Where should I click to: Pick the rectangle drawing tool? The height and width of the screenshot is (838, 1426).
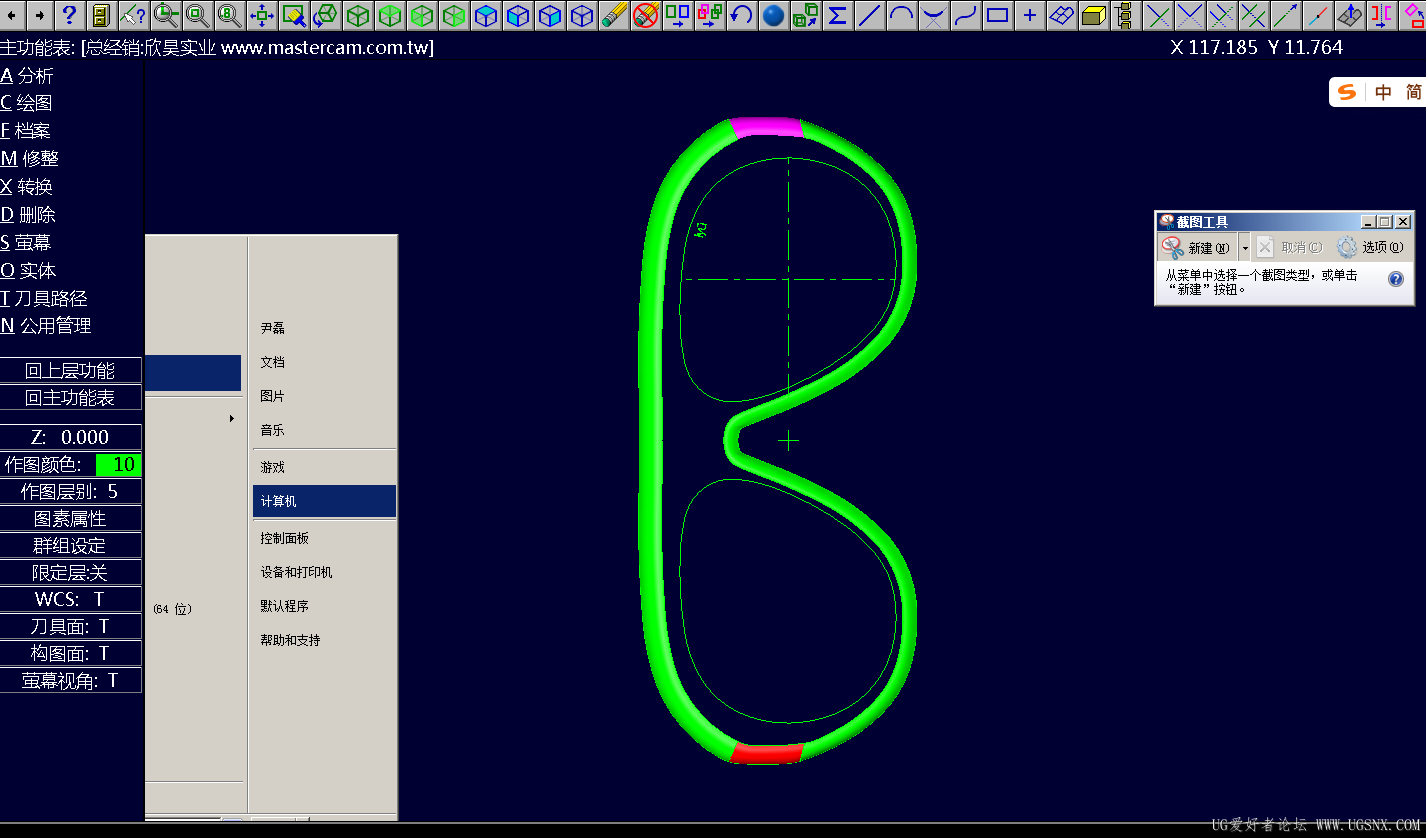point(998,15)
